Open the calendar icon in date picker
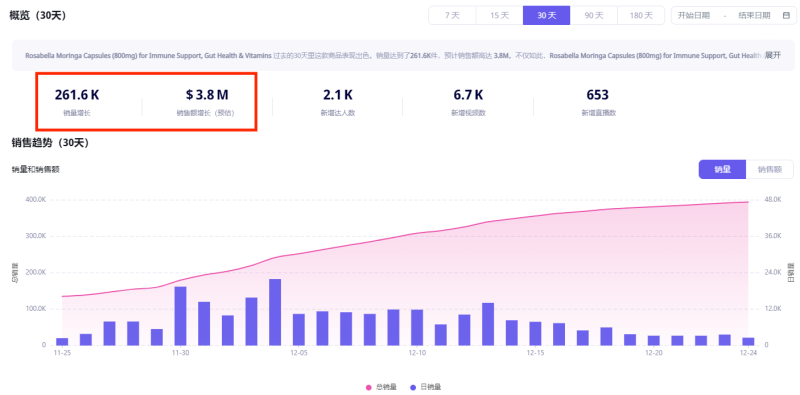 coord(786,15)
